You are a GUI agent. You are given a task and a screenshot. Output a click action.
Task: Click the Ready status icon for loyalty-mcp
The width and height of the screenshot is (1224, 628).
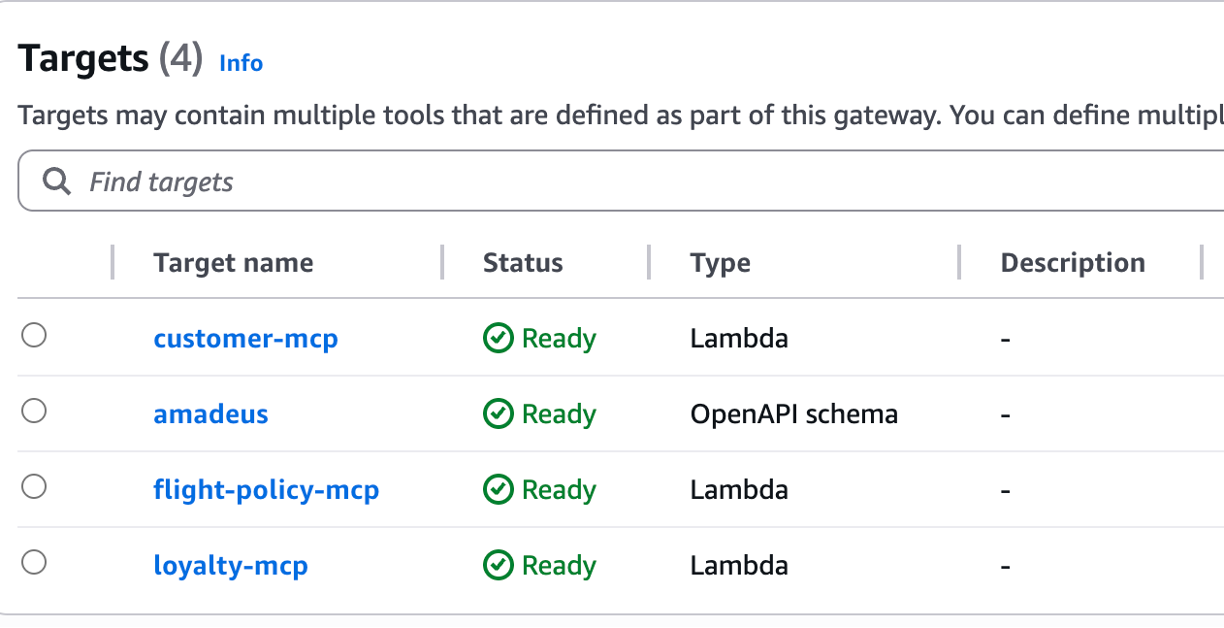pyautogui.click(x=497, y=566)
